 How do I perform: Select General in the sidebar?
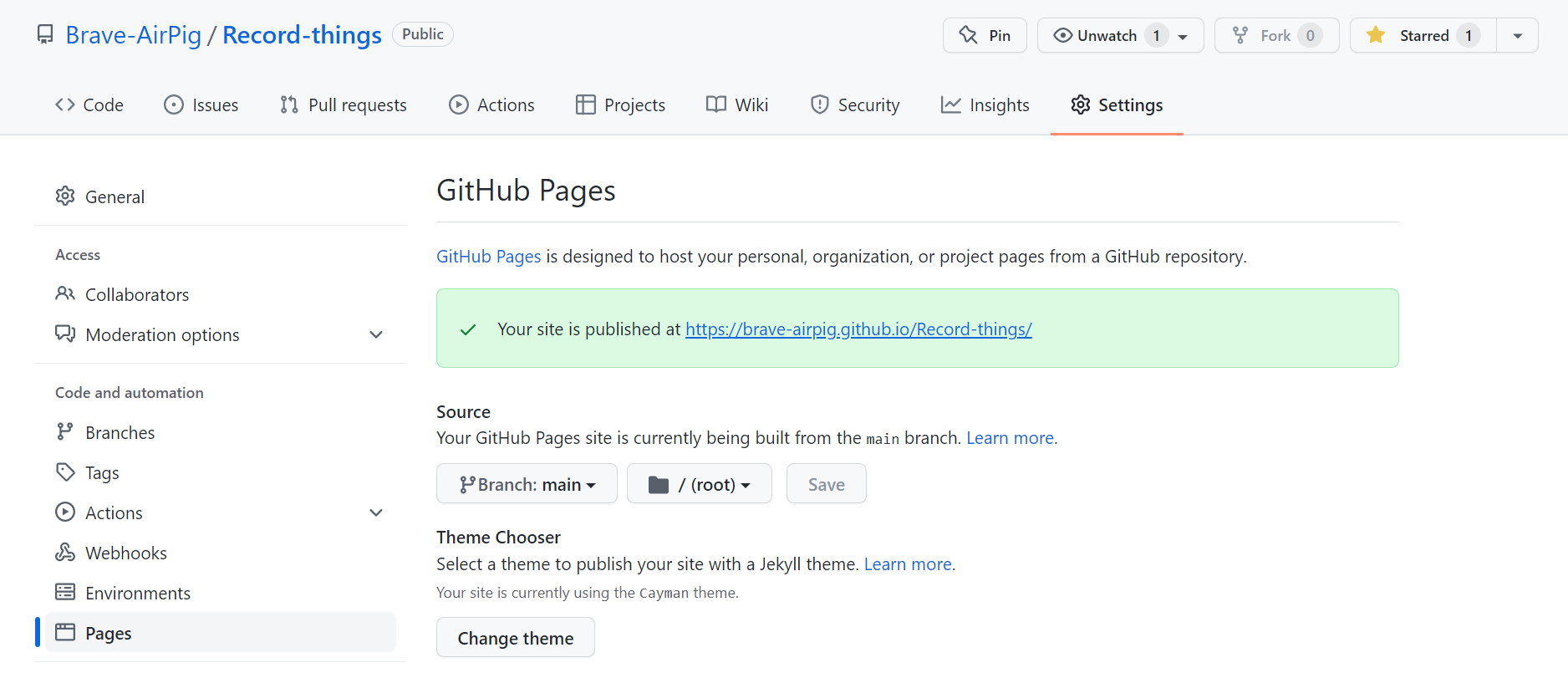(221, 196)
